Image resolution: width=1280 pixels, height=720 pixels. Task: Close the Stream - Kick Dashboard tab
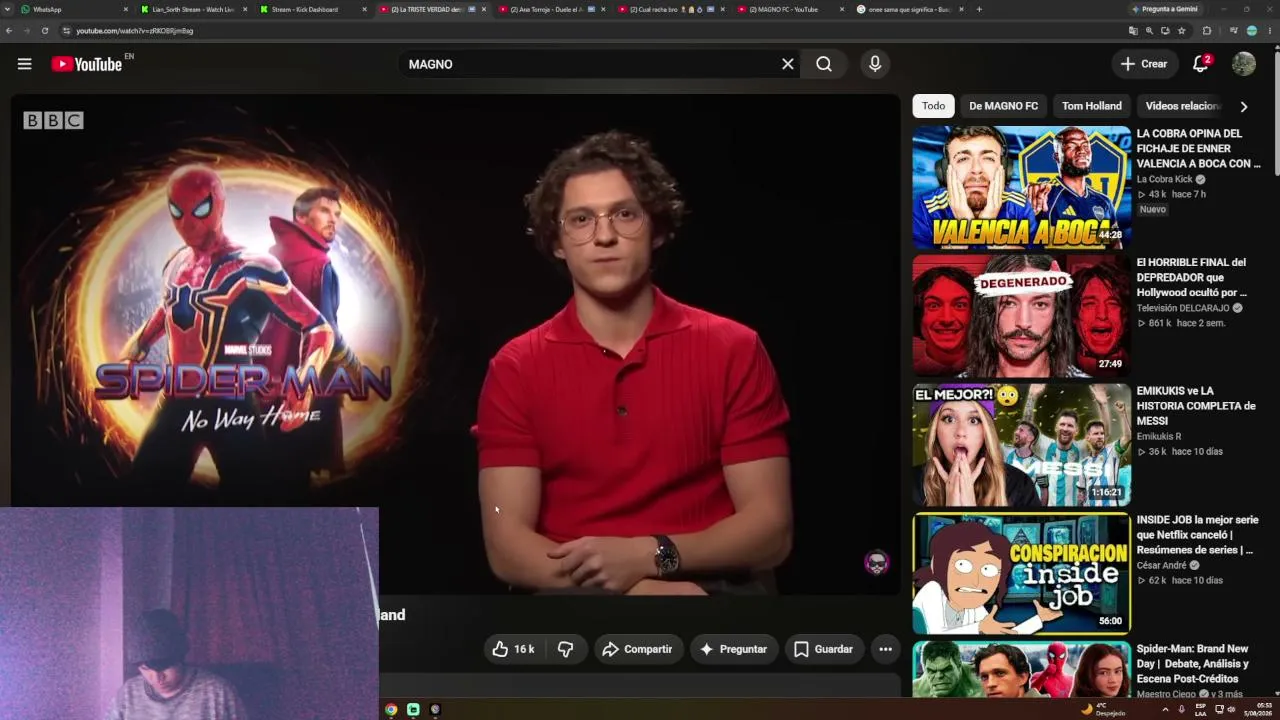[364, 9]
